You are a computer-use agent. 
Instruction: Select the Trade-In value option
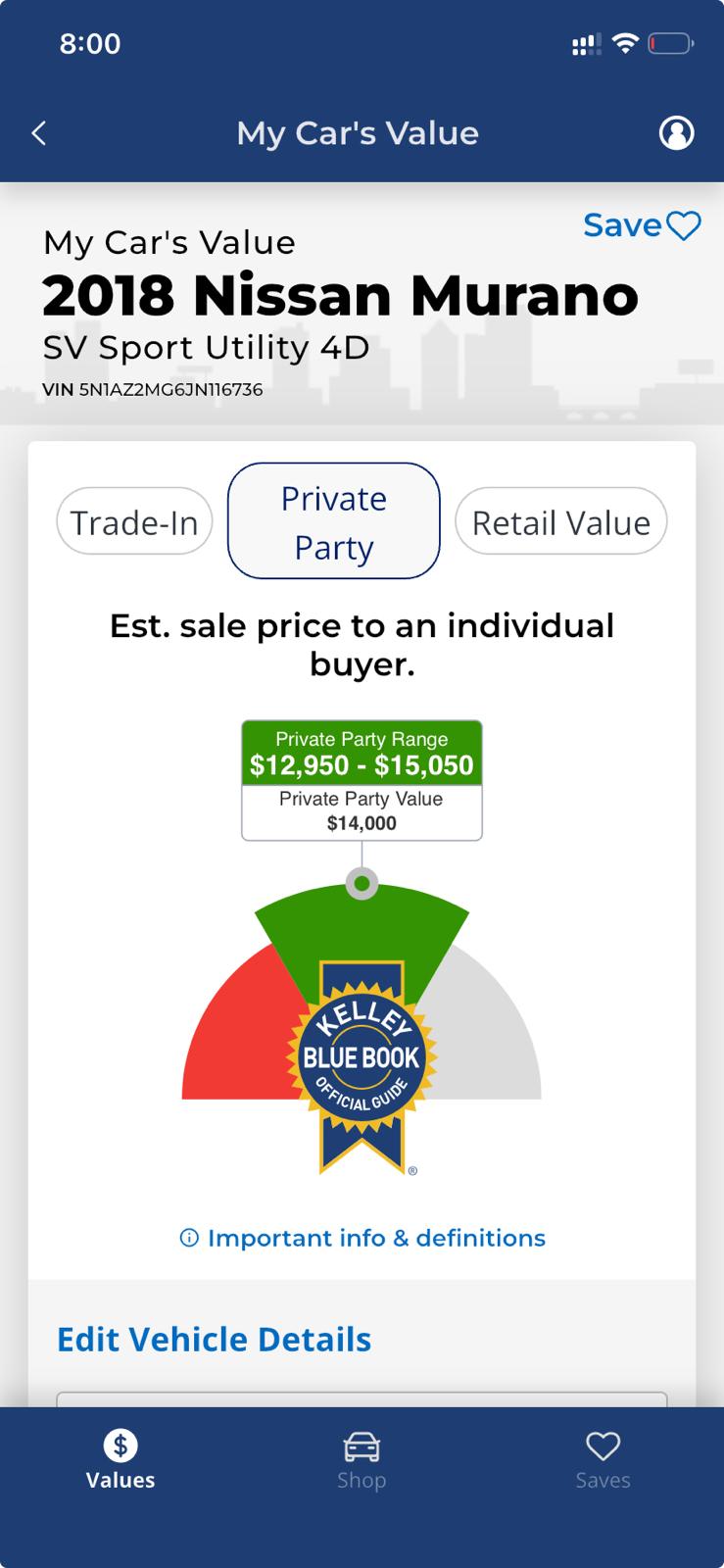(134, 522)
